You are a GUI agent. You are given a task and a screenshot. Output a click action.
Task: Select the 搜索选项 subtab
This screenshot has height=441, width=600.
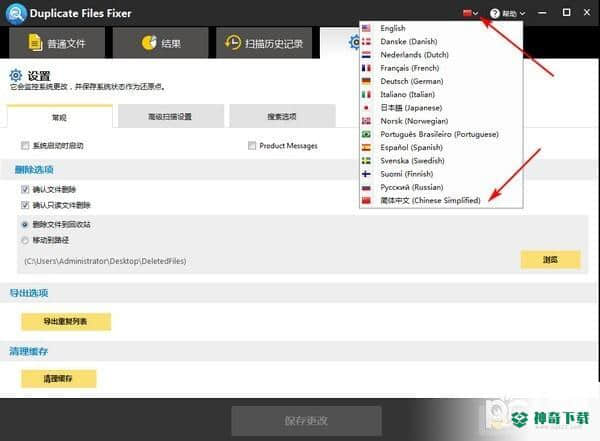(282, 116)
